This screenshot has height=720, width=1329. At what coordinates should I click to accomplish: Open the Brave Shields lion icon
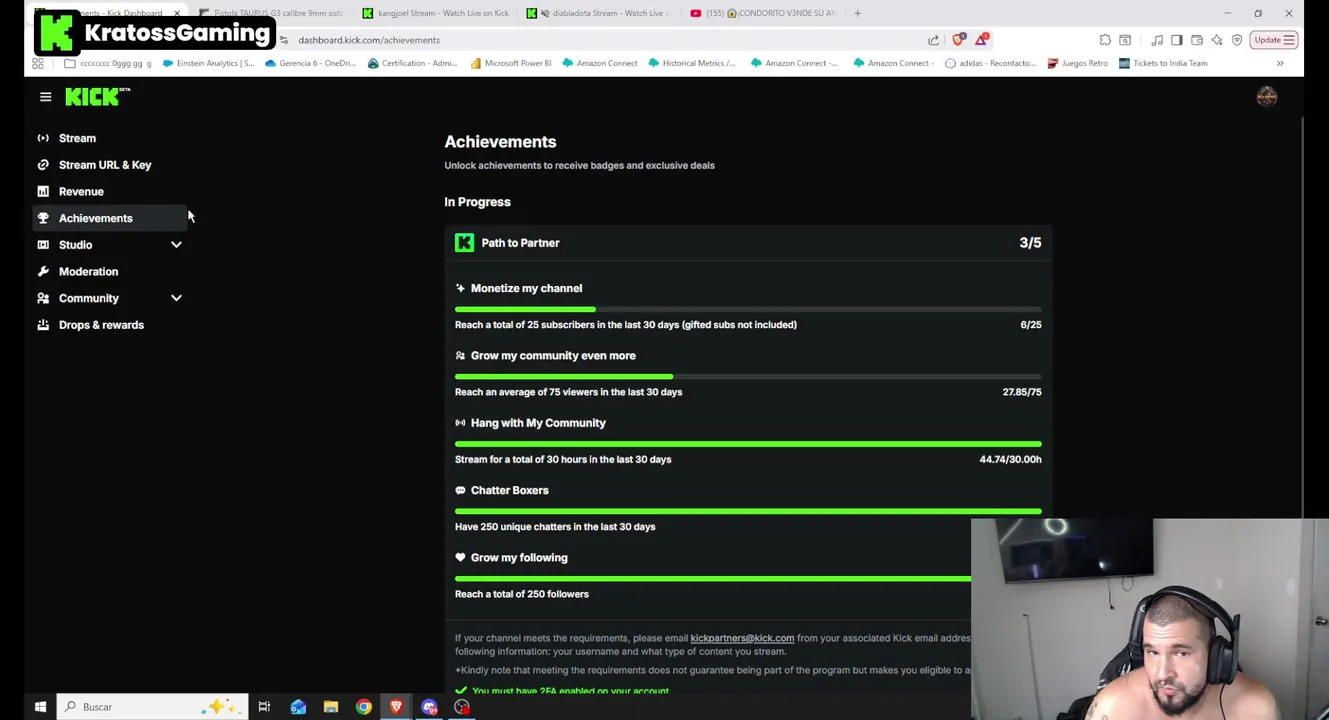pos(959,40)
